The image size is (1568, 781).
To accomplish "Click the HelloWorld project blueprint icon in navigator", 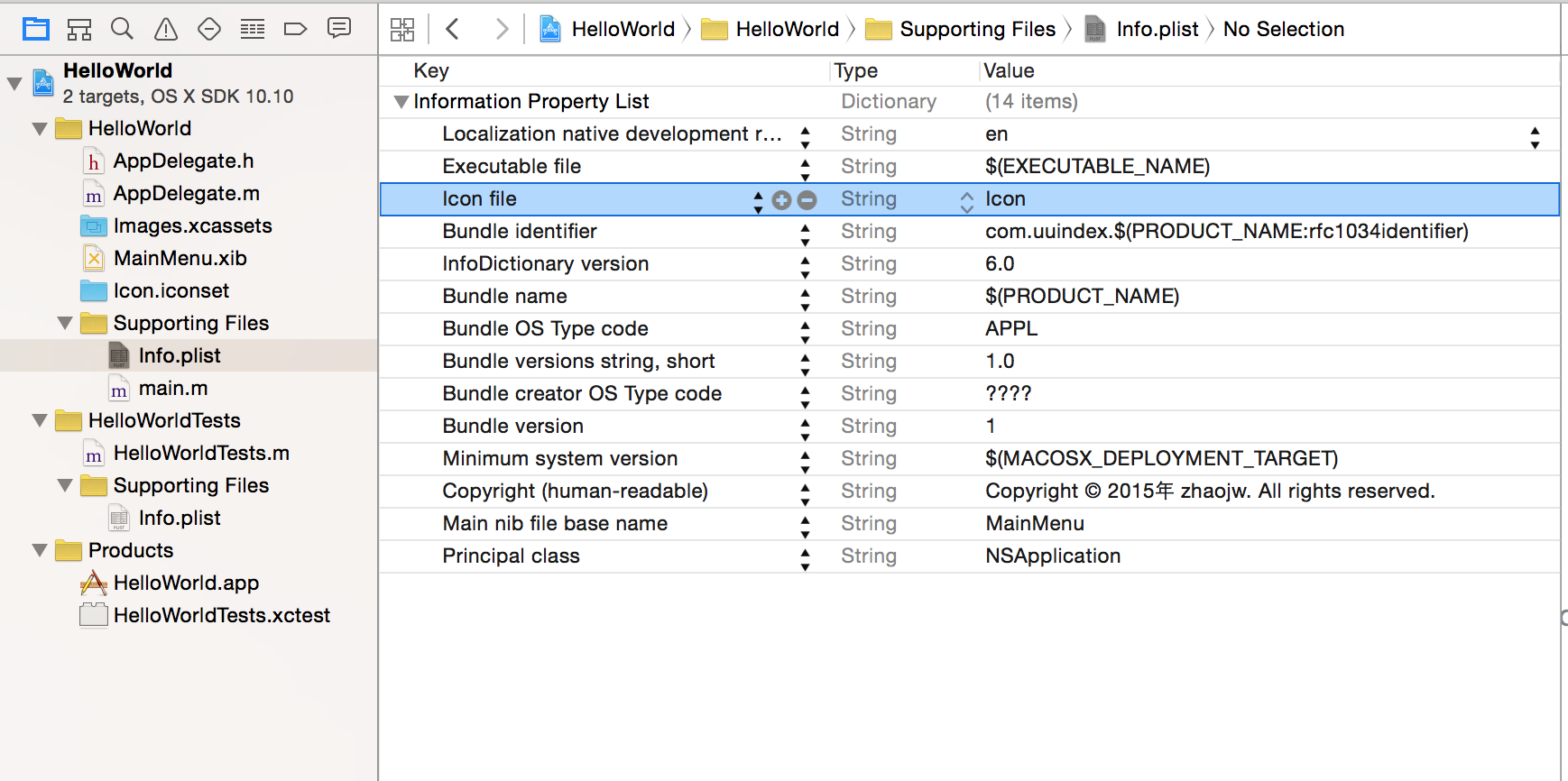I will pos(43,83).
